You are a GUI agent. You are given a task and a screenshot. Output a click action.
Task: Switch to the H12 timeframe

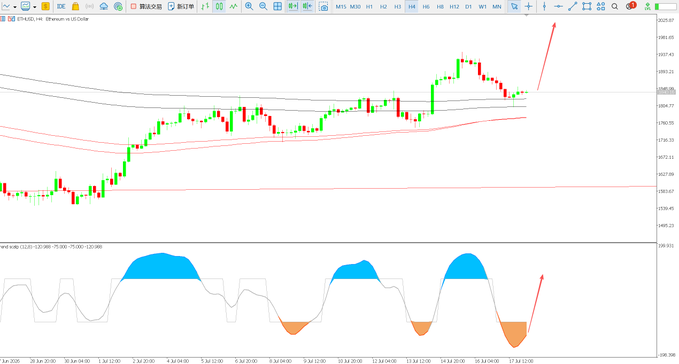(x=454, y=6)
